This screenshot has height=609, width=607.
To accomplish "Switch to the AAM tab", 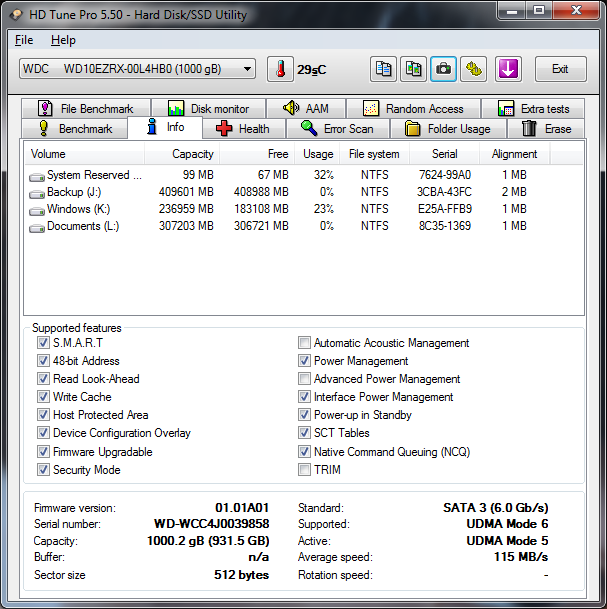I will (x=306, y=108).
